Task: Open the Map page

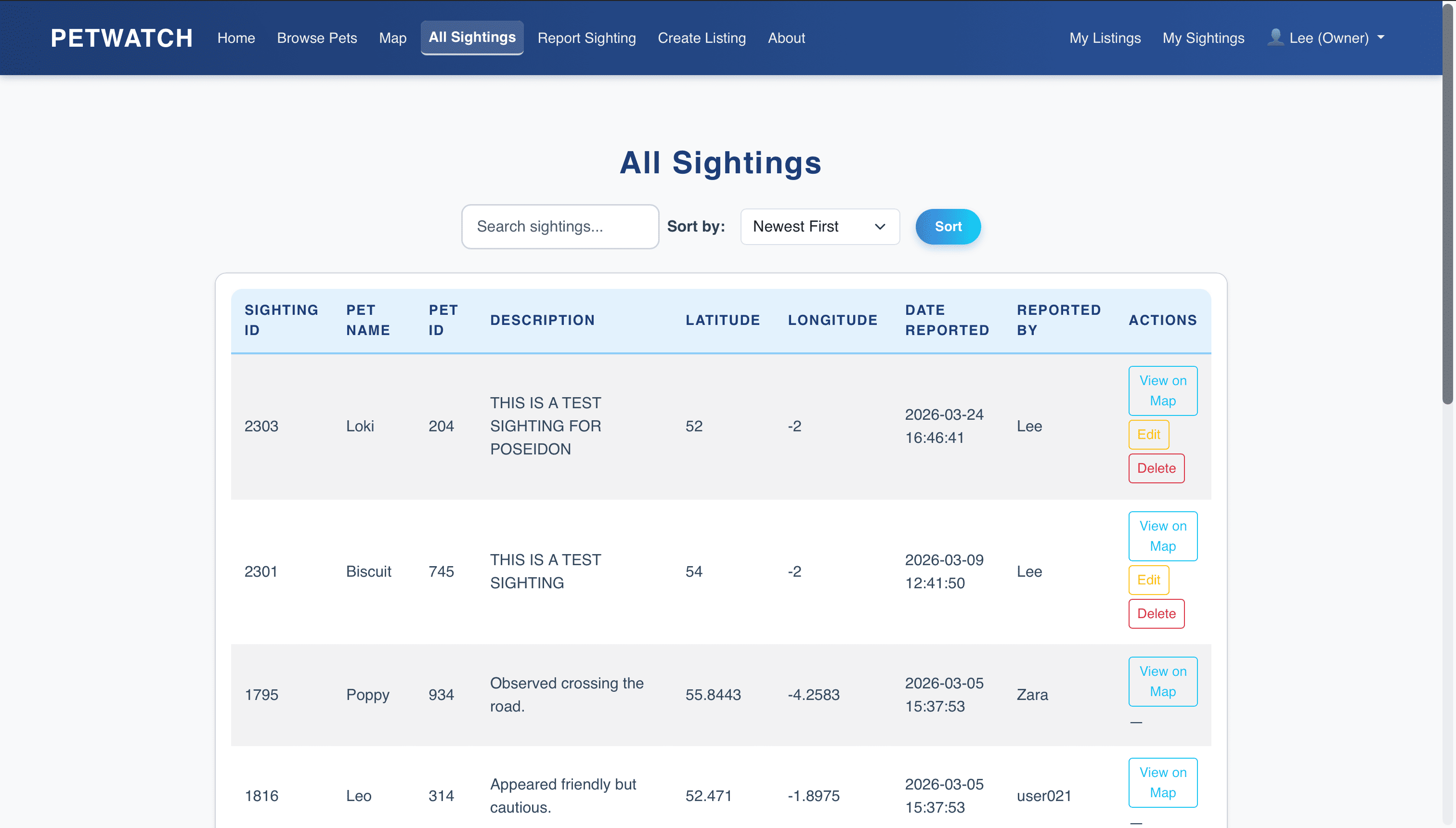Action: [392, 38]
